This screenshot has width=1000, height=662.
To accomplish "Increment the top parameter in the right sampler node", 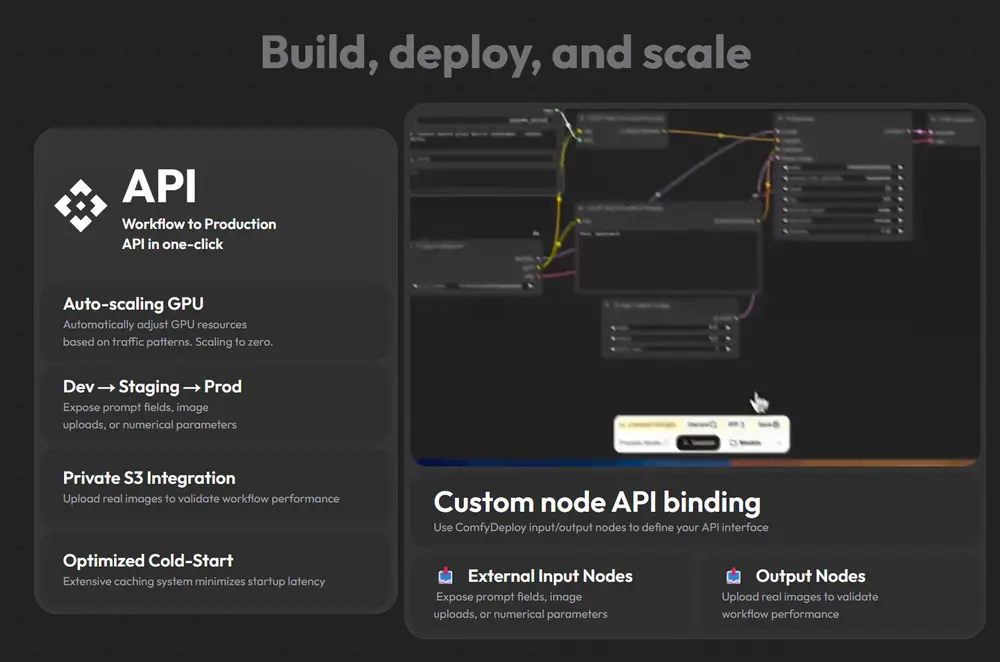I will [x=900, y=166].
